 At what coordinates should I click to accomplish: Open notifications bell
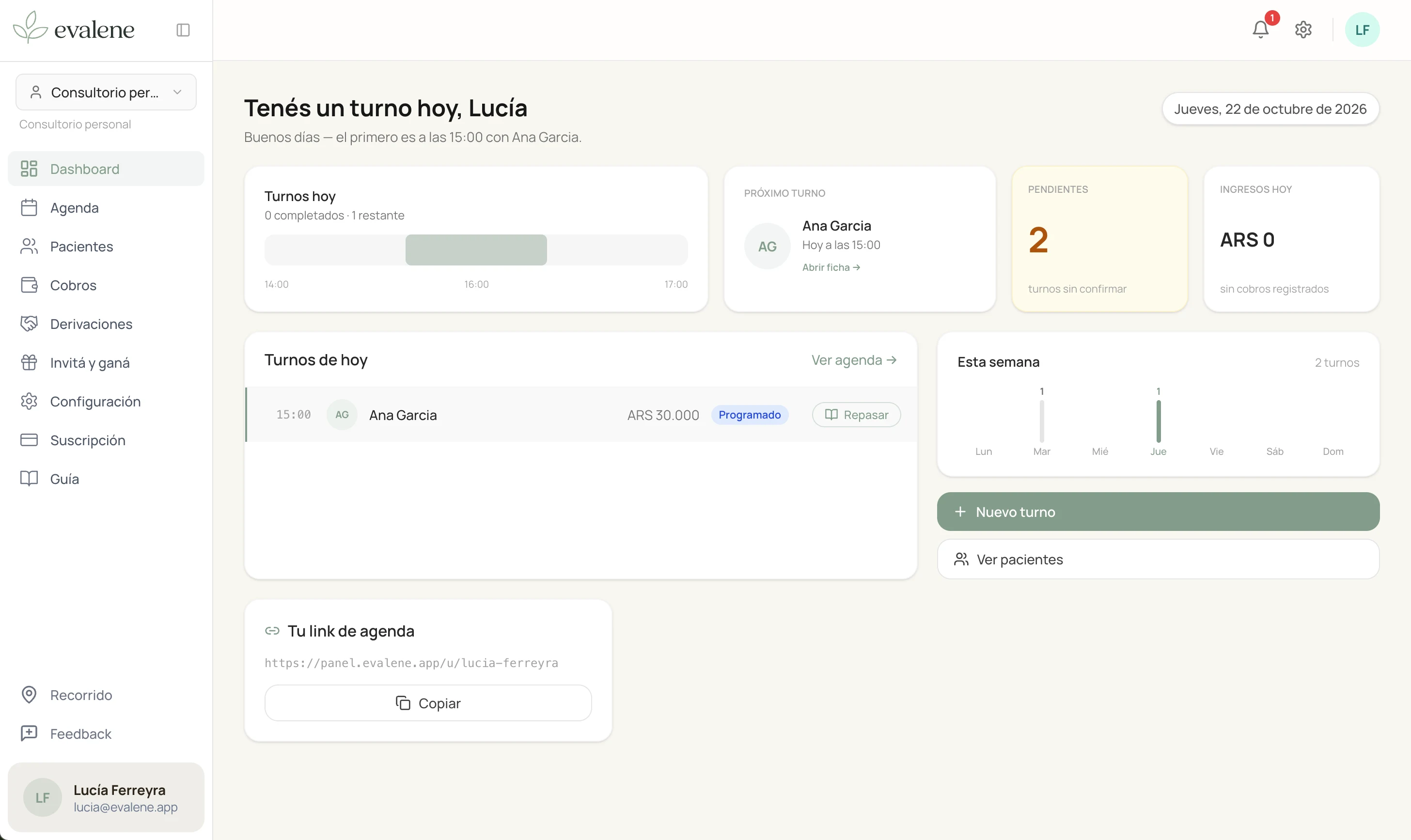(x=1260, y=30)
